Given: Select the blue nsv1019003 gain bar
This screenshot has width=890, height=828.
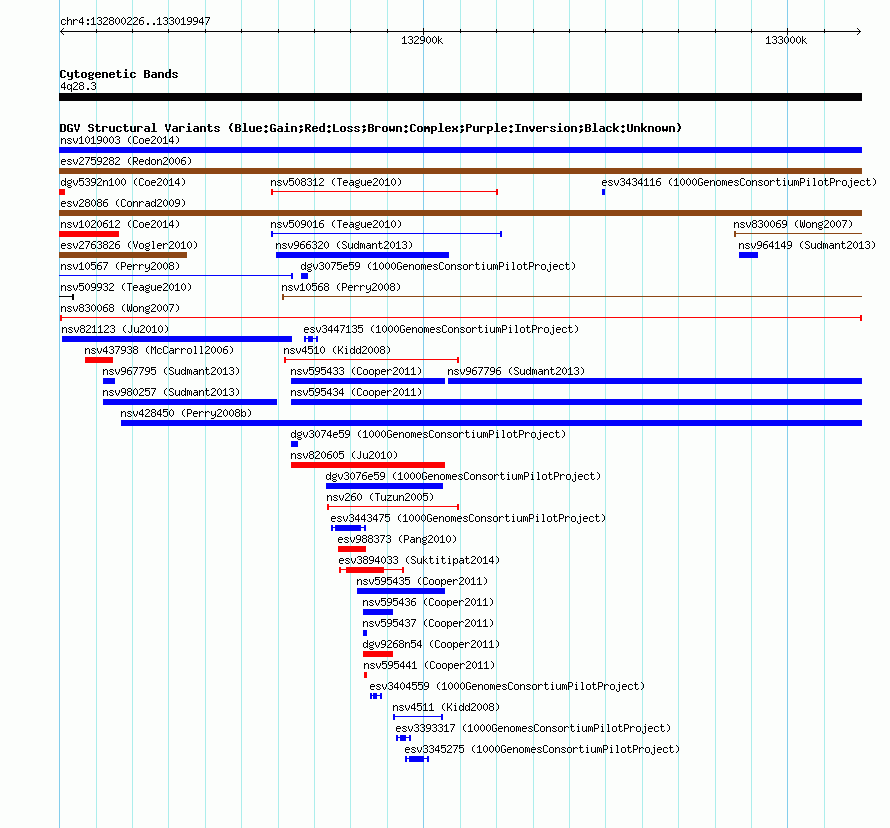Looking at the screenshot, I should (460, 150).
